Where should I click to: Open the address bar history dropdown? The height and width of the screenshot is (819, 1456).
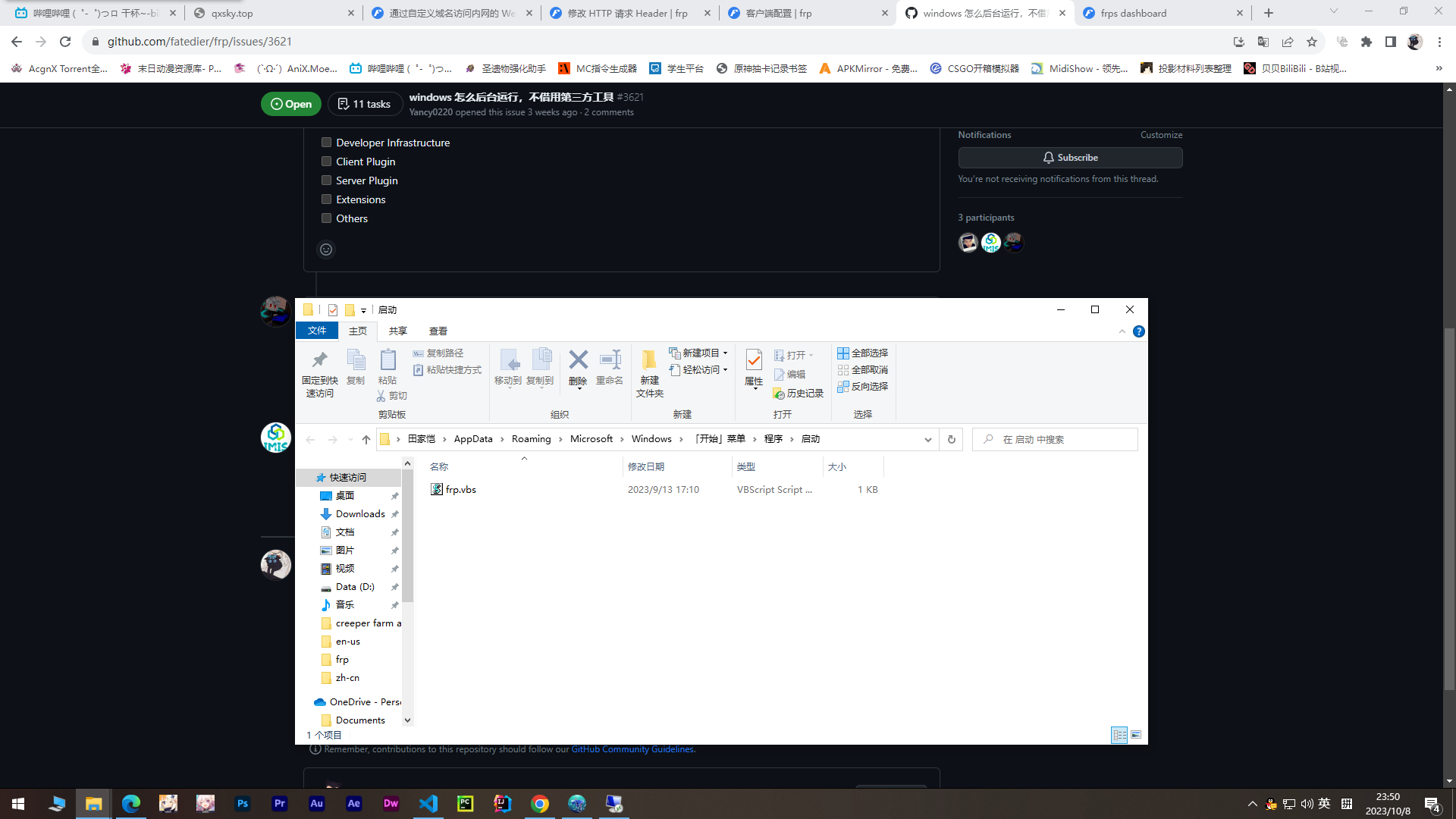[927, 439]
